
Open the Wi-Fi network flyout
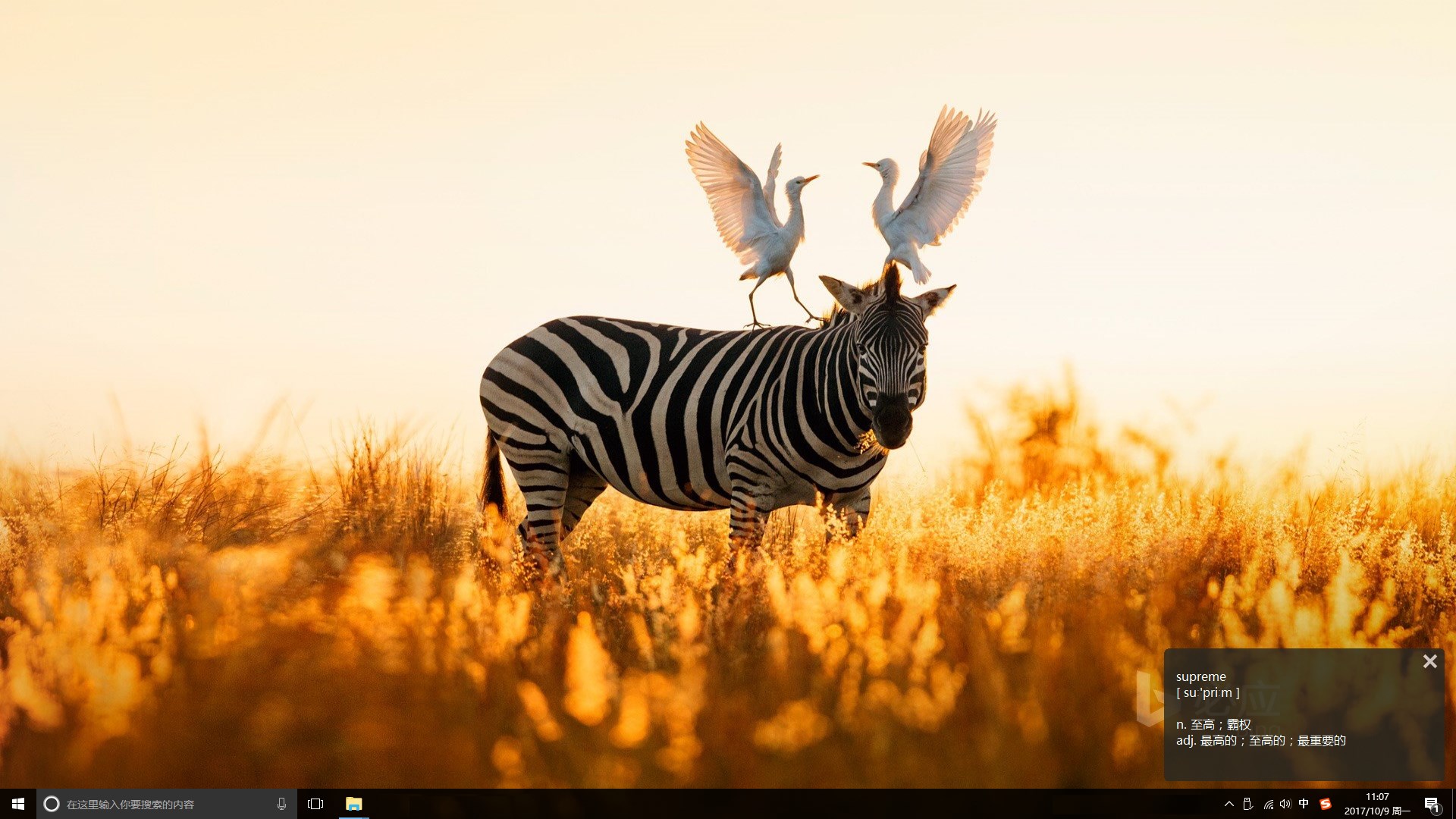[1268, 804]
